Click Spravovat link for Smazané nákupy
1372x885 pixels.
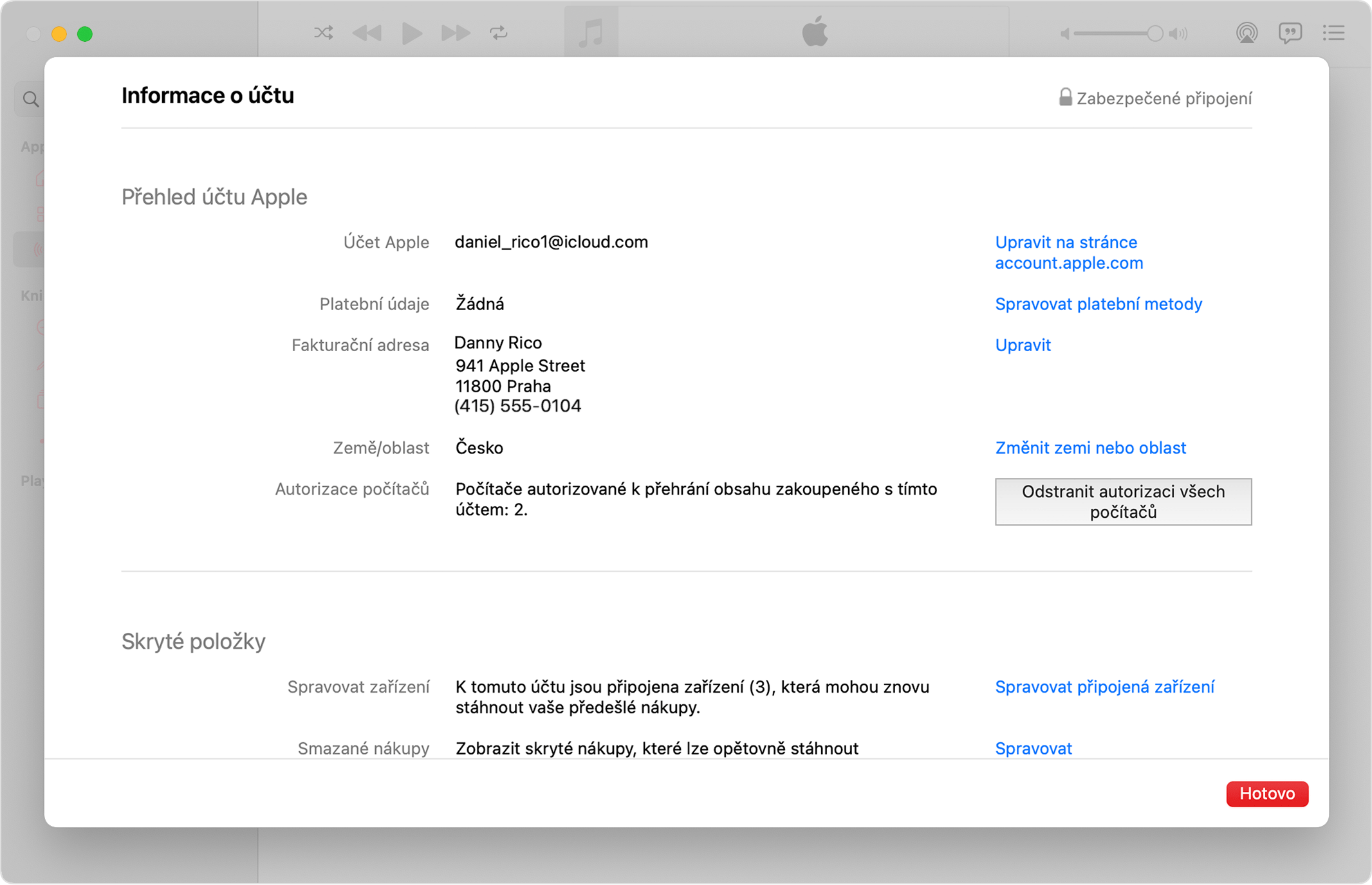(1034, 749)
